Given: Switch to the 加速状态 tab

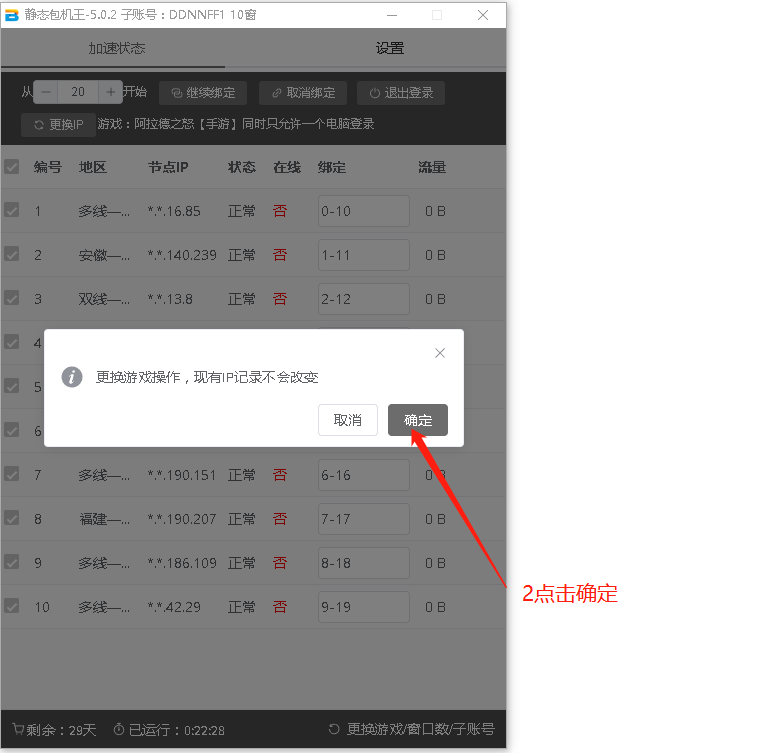Looking at the screenshot, I should coord(116,48).
